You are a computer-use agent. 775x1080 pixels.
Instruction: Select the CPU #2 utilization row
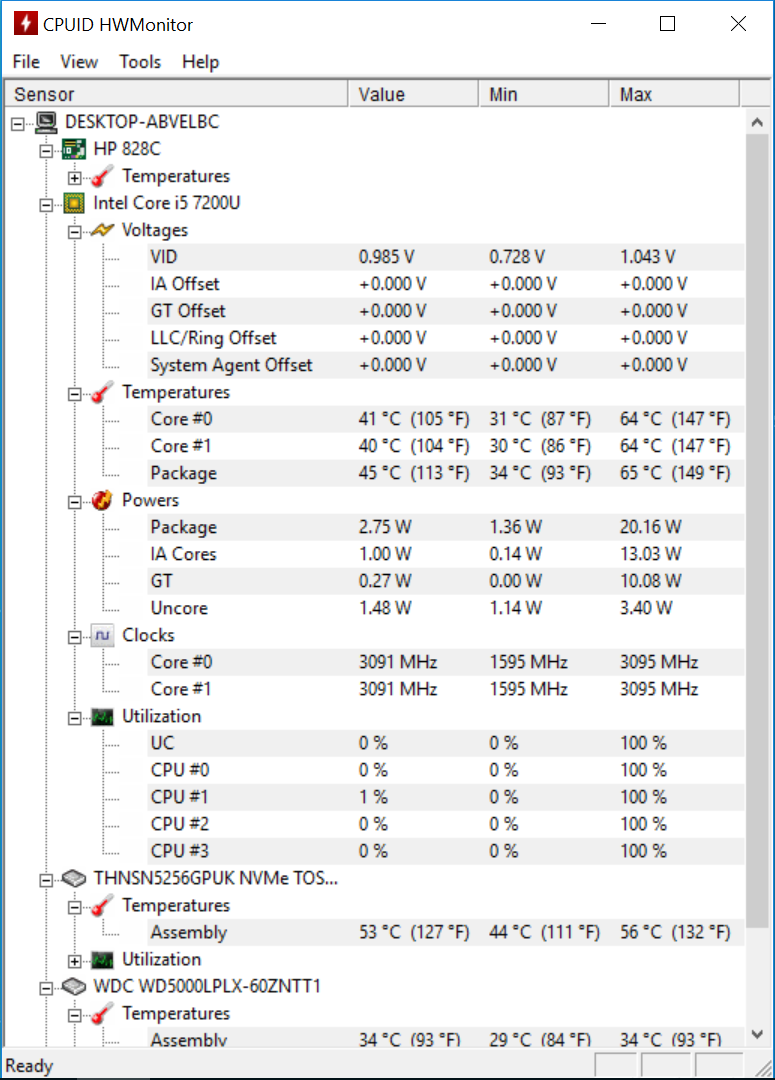coord(446,824)
